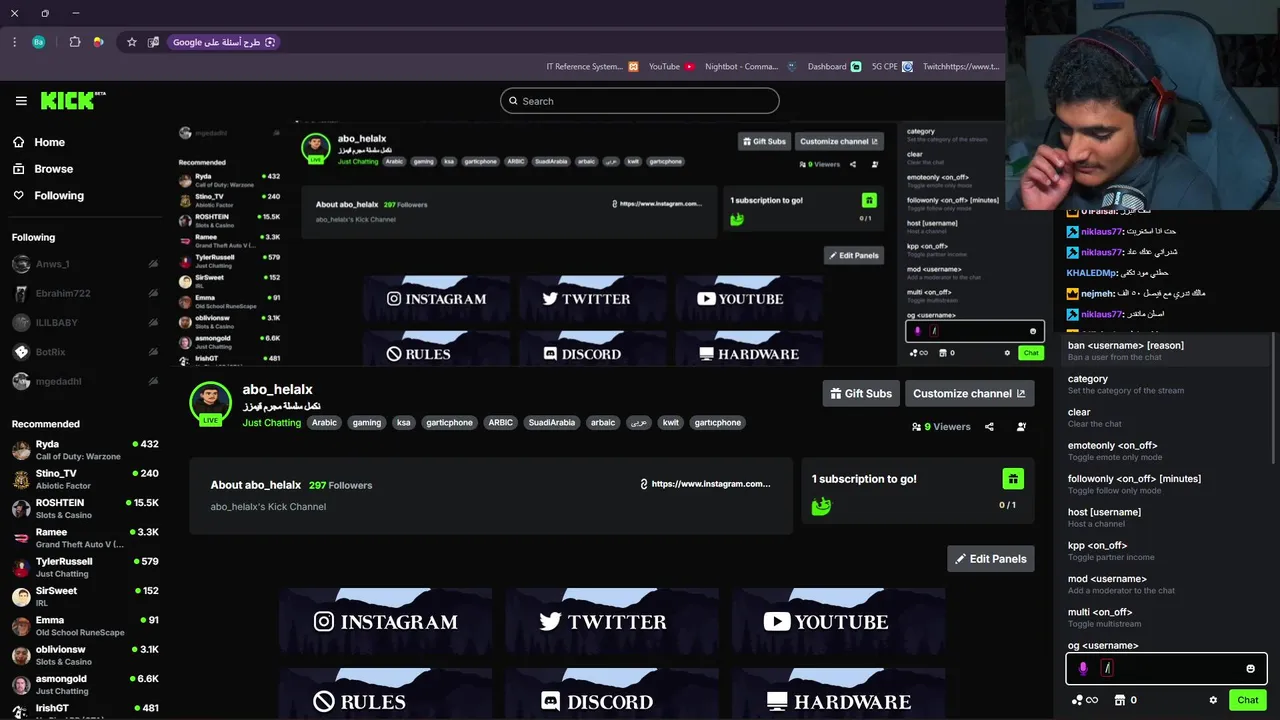Viewport: 1280px width, 720px height.
Task: Open recommended channel Ryda
Action: pos(85,450)
